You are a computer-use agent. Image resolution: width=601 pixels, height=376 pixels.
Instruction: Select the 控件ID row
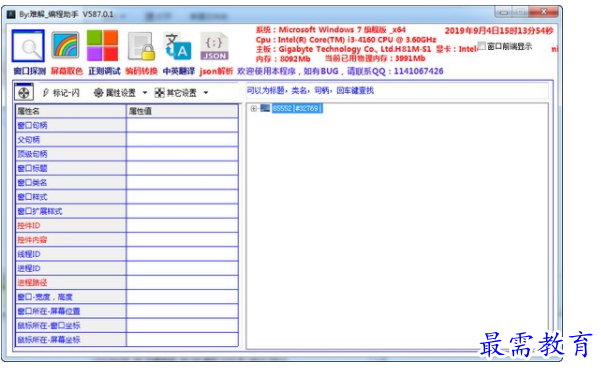pyautogui.click(x=127, y=225)
